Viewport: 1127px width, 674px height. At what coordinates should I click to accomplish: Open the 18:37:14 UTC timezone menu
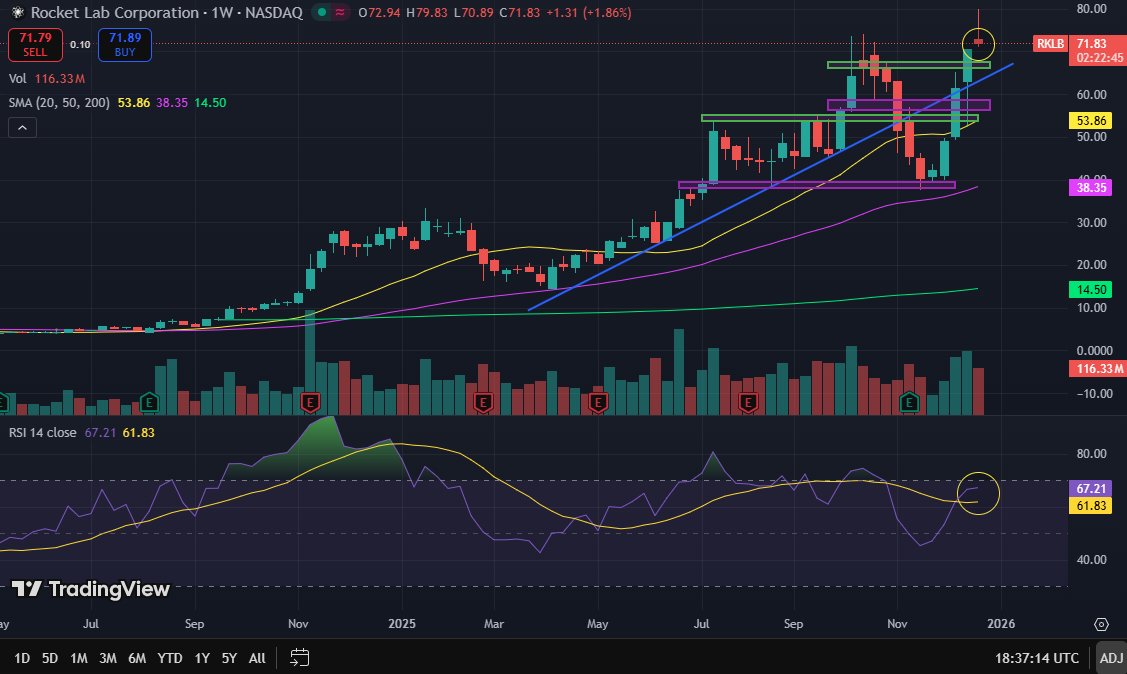tap(1036, 657)
